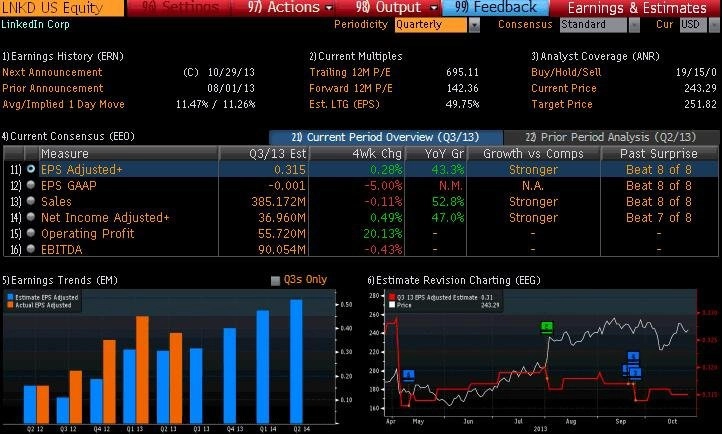Click Prior Announcement date 08/01/13

231,88
